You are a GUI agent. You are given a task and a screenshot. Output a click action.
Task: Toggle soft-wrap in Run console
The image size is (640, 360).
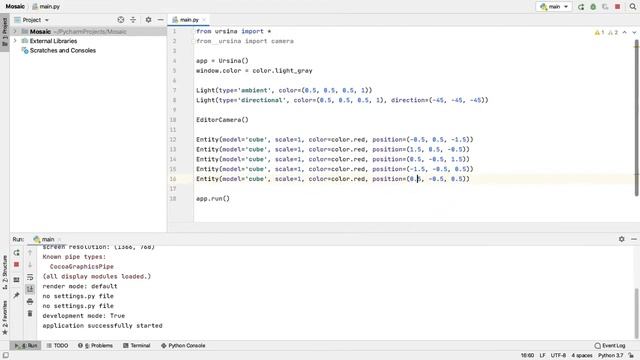click(30, 277)
